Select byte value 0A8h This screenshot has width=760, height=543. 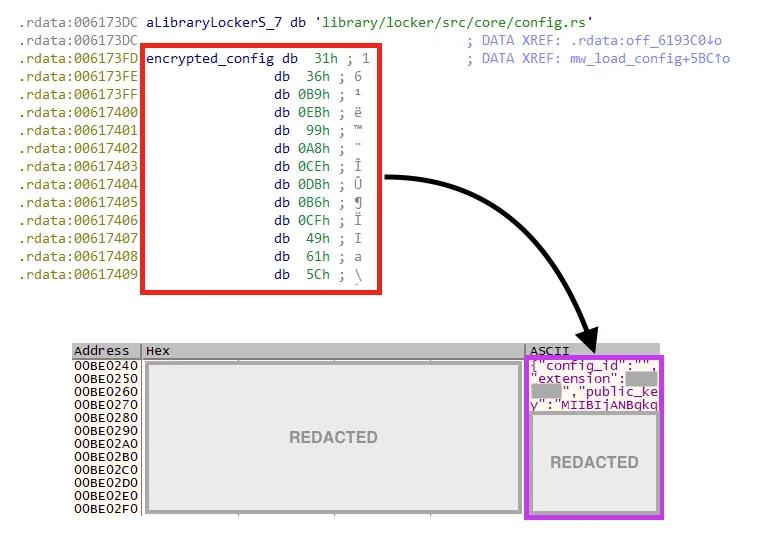[314, 148]
